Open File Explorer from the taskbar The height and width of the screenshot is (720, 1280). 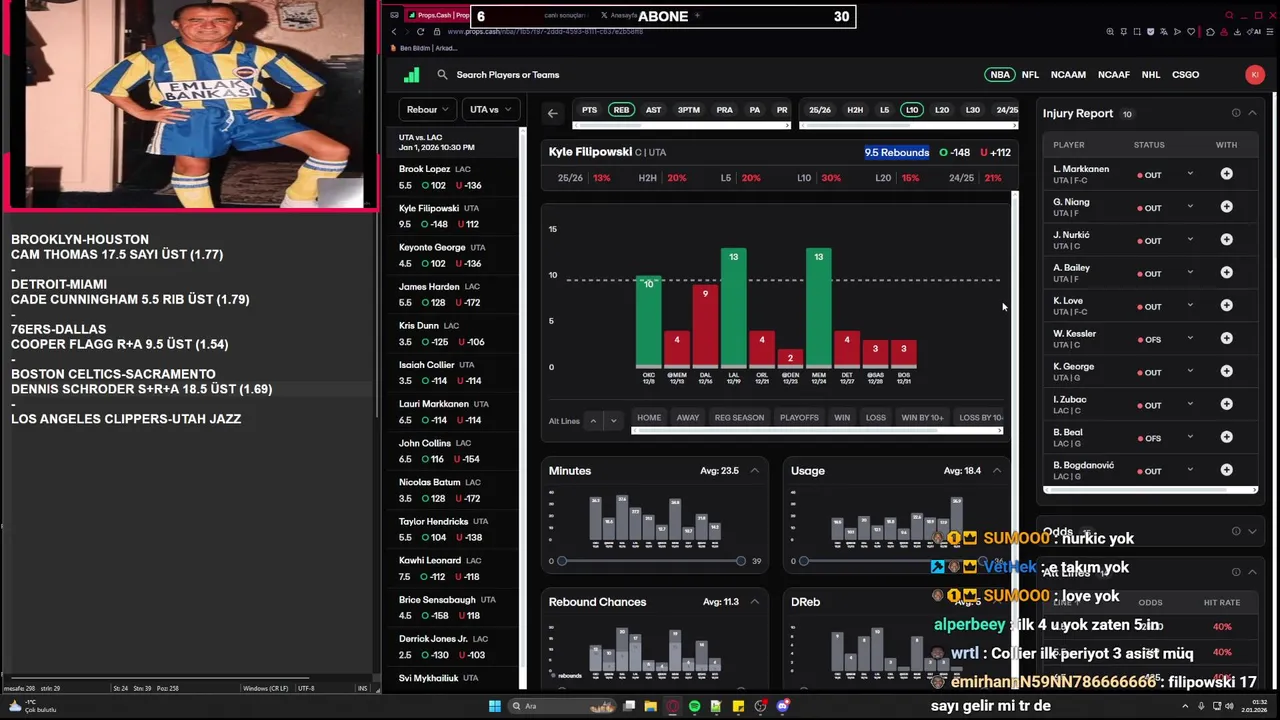click(x=650, y=706)
